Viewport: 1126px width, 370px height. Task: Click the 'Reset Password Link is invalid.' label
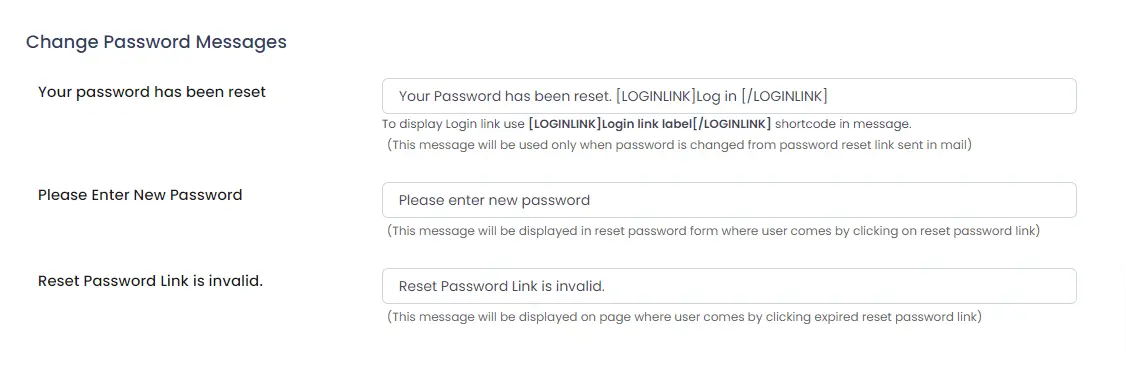point(151,281)
